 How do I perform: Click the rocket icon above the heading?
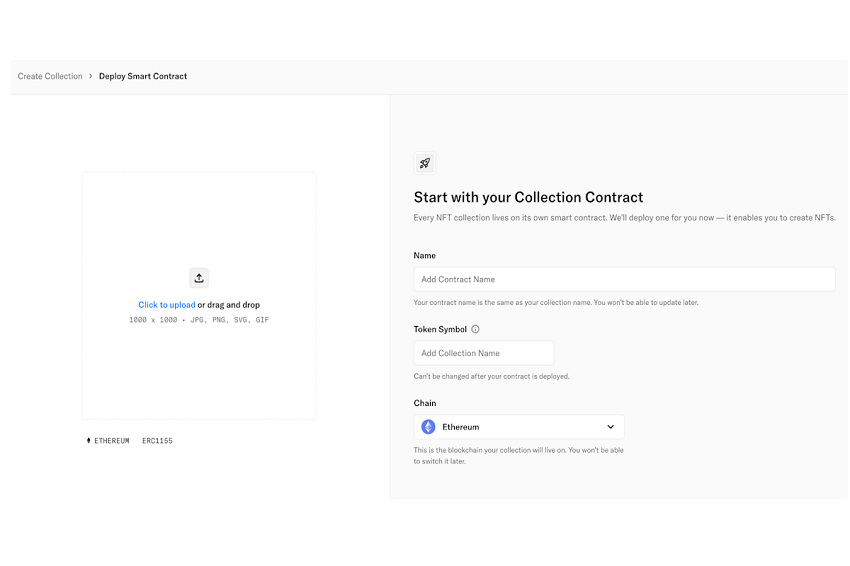[x=424, y=163]
